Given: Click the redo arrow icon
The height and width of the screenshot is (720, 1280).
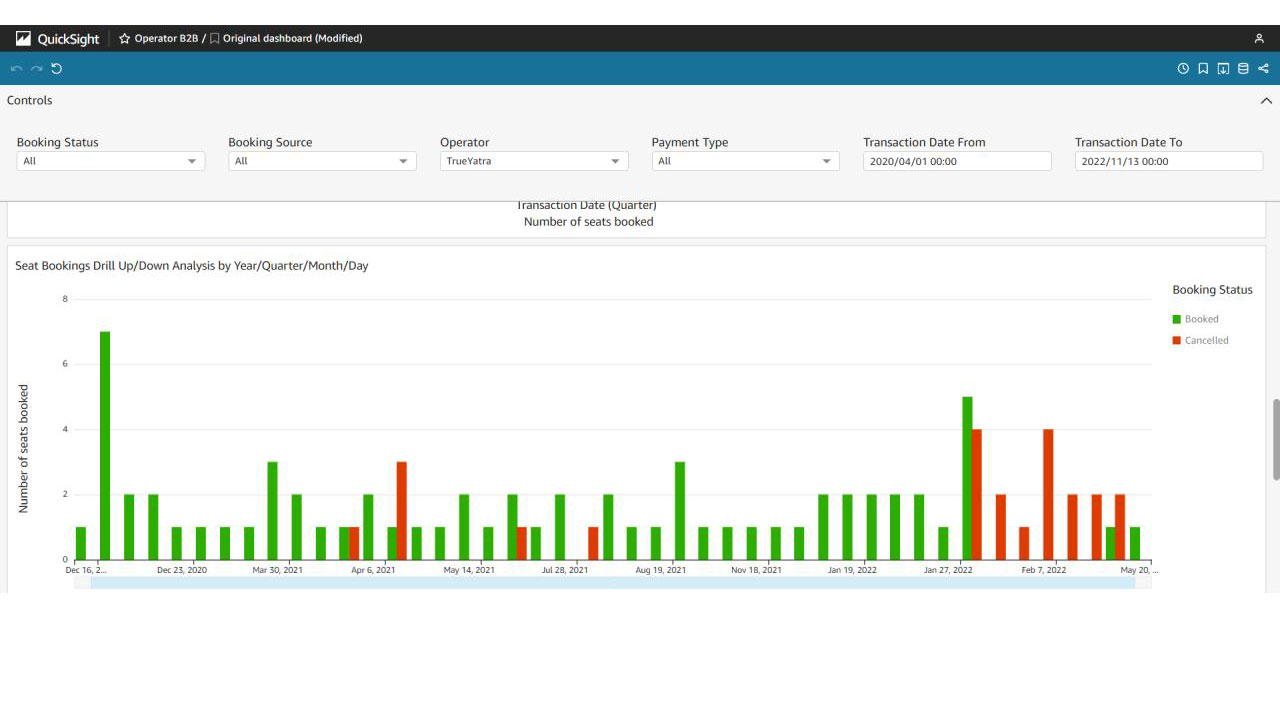Looking at the screenshot, I should pos(36,69).
